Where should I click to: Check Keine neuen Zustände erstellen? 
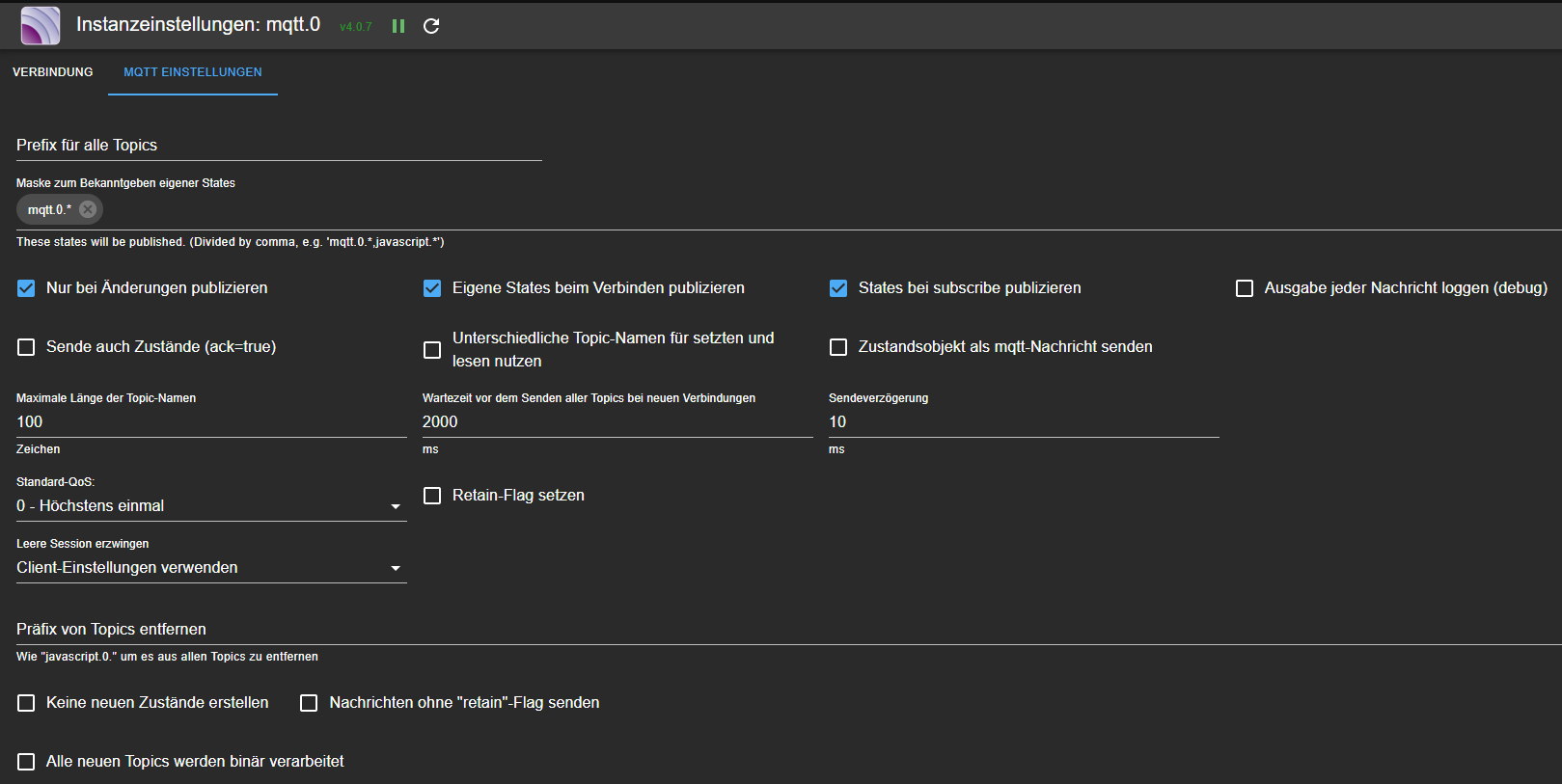pos(26,703)
